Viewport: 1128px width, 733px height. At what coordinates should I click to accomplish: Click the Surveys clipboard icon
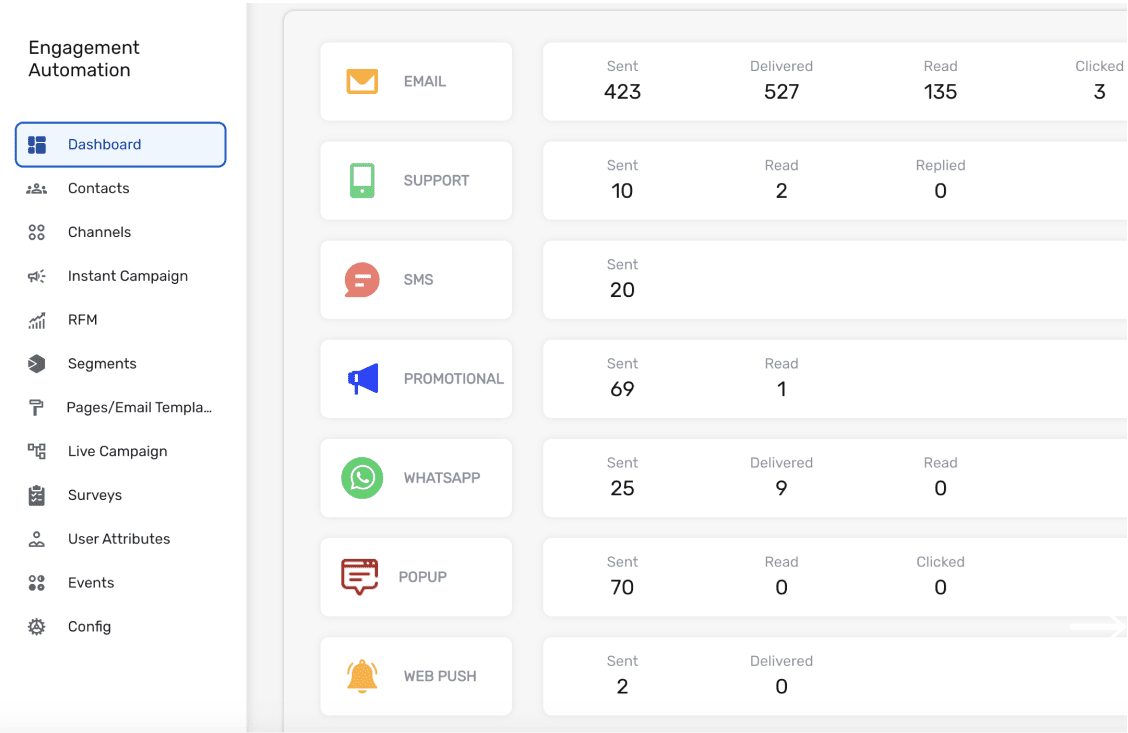pyautogui.click(x=37, y=494)
